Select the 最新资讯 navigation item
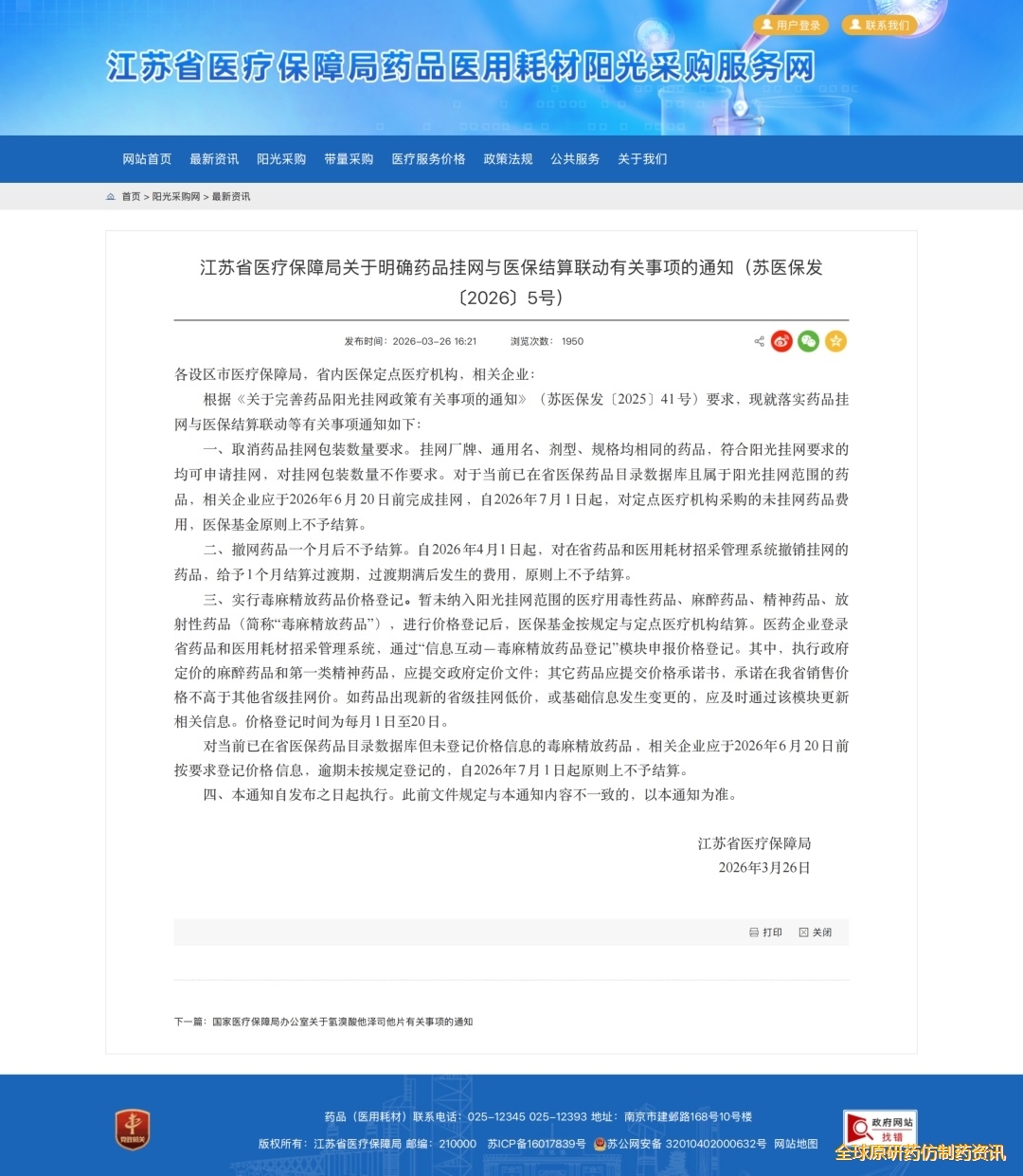This screenshot has width=1023, height=1176. pos(214,159)
